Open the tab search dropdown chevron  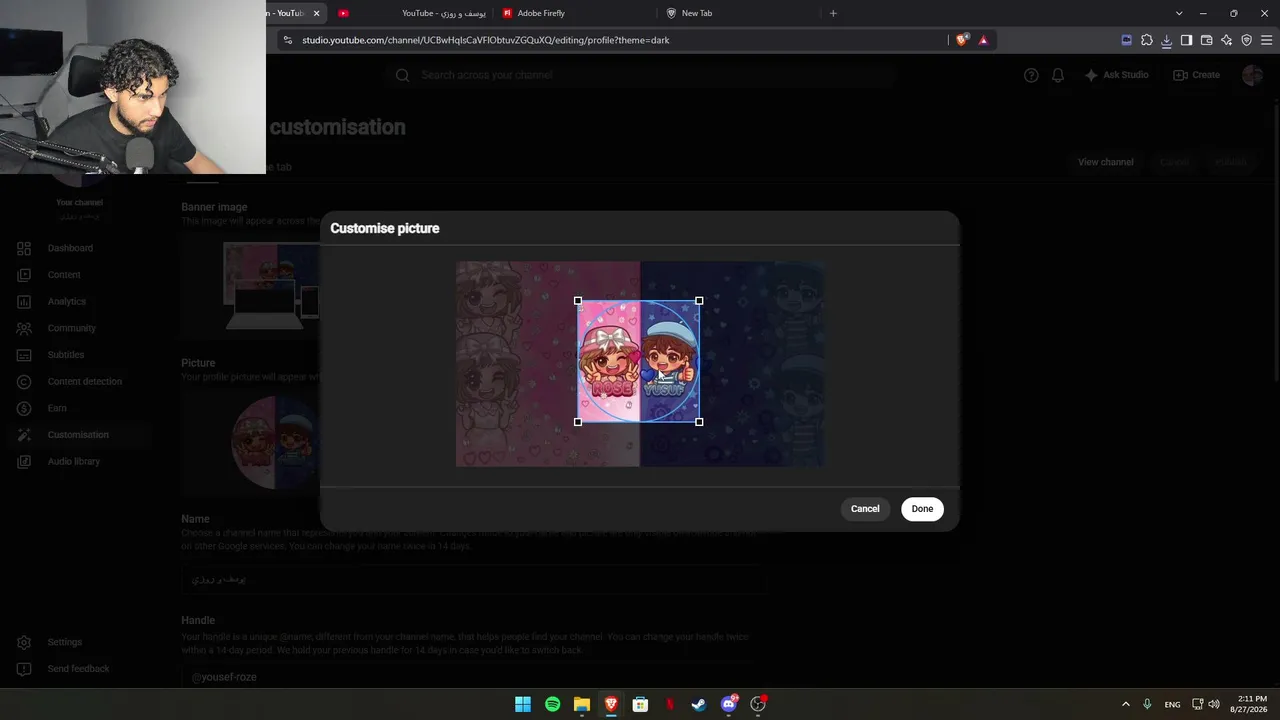point(1179,13)
